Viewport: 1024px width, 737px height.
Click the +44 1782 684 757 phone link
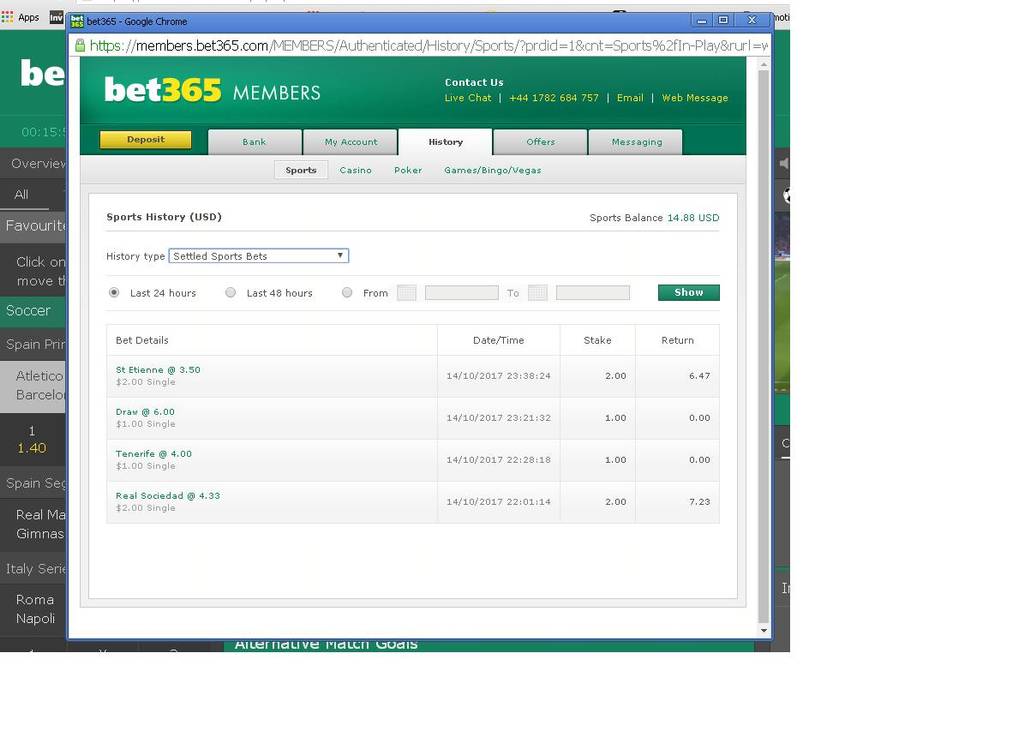[x=554, y=98]
